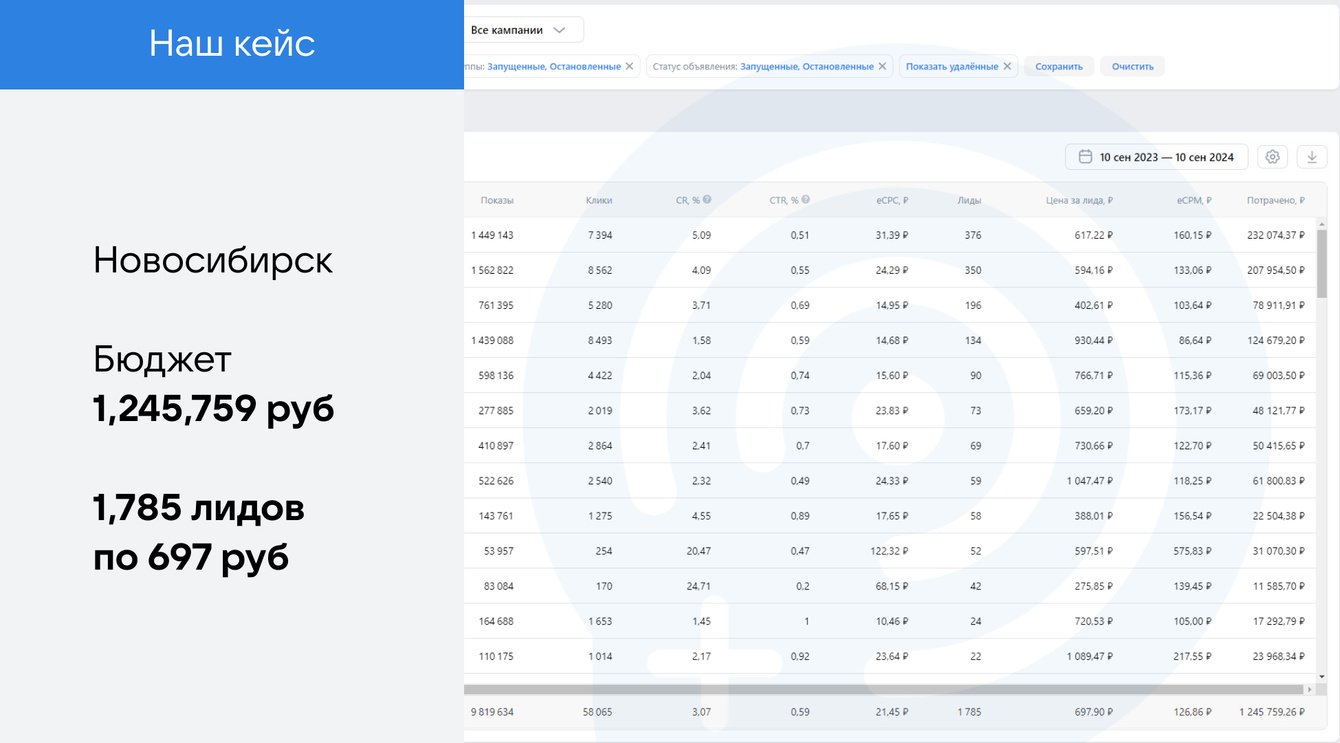The width and height of the screenshot is (1340, 743).
Task: Click the download report icon
Action: tap(1312, 157)
